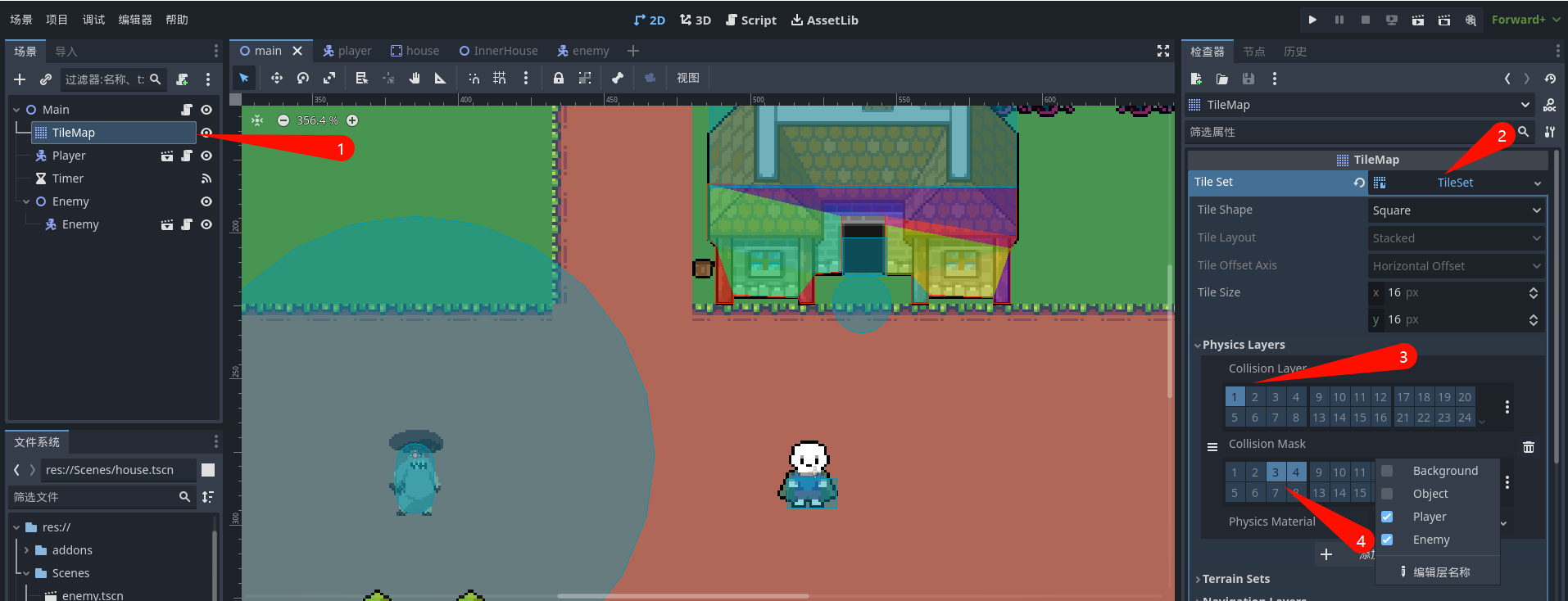Open the 编辑器 menu
Screen dimensions: 1568x601
coord(135,20)
